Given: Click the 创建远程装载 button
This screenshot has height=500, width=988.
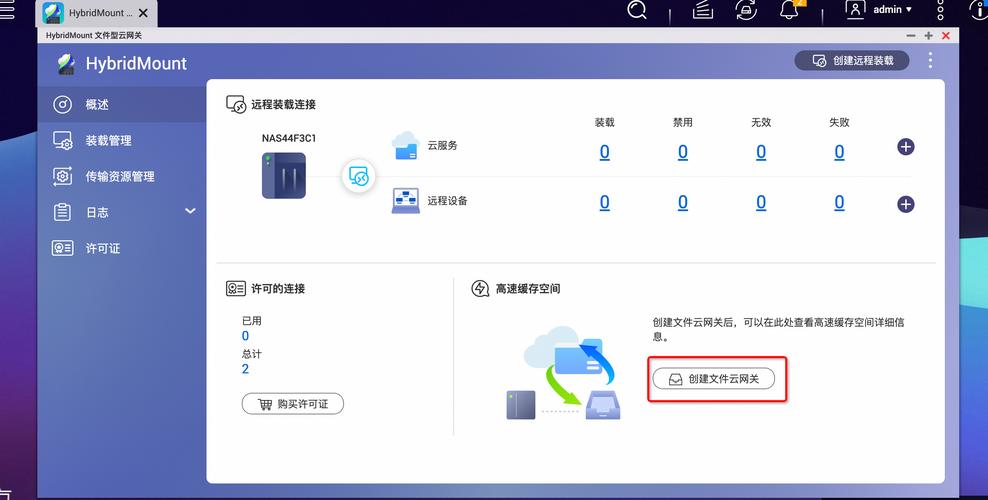Looking at the screenshot, I should (852, 60).
